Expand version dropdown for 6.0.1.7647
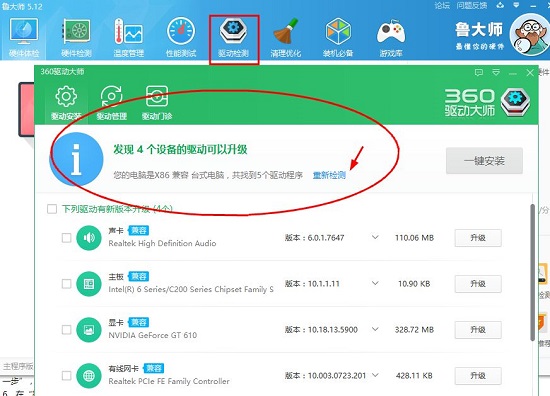The image size is (550, 396). click(375, 237)
